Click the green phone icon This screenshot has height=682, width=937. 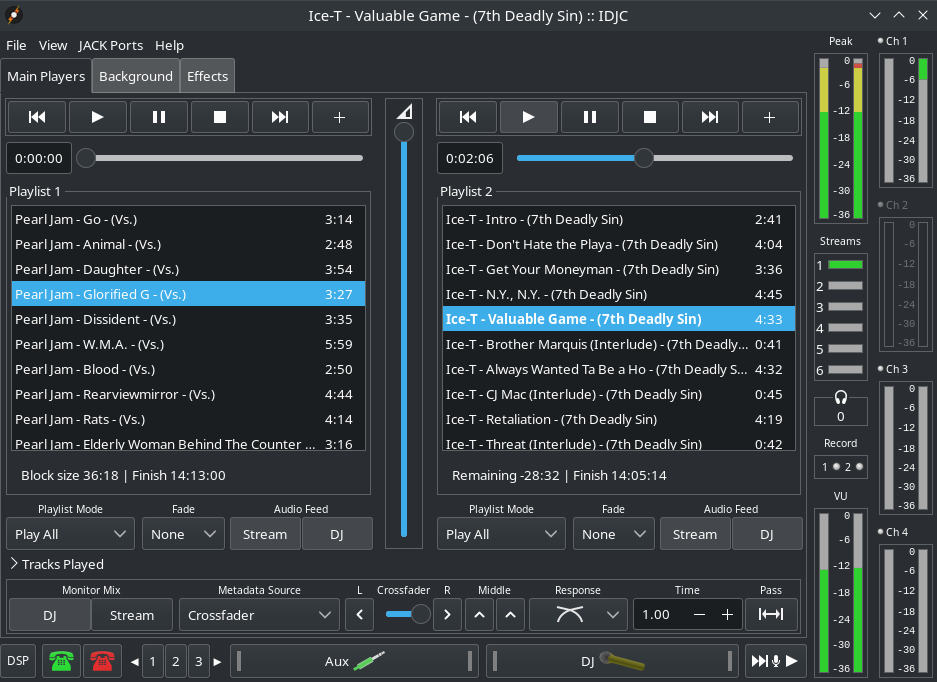pyautogui.click(x=62, y=661)
